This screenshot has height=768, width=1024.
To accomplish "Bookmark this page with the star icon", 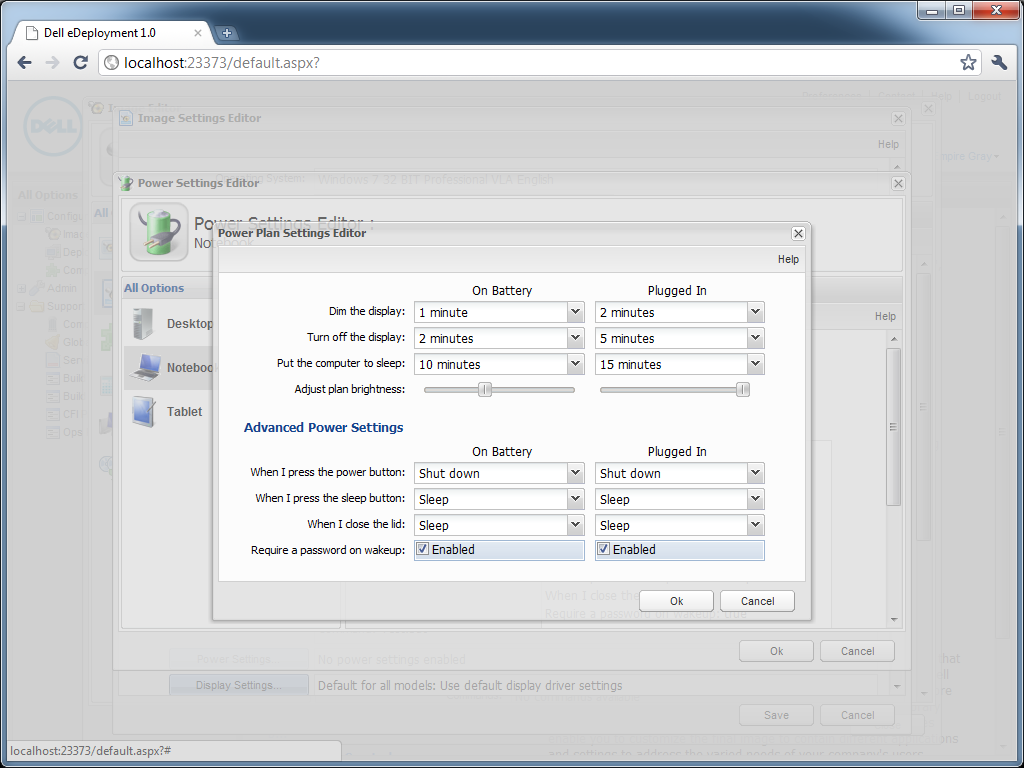I will [x=968, y=63].
